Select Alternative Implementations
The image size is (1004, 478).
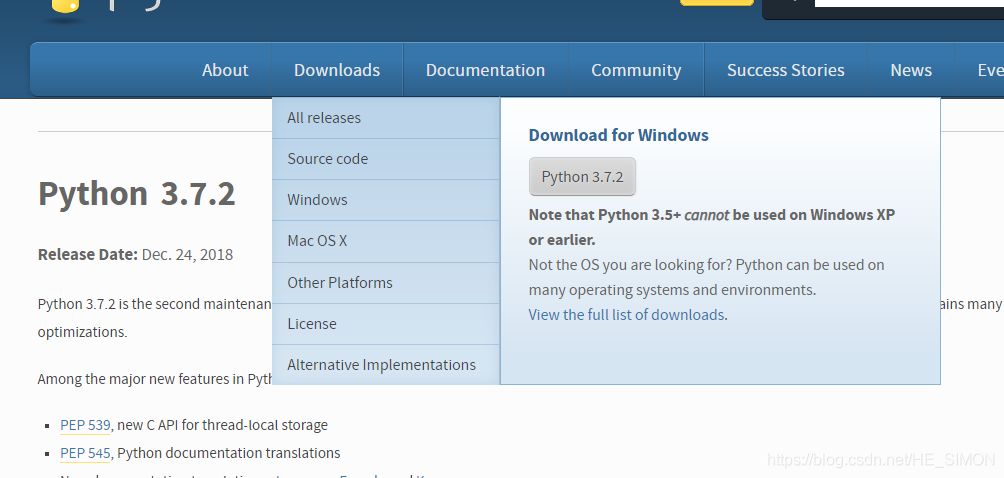click(385, 365)
